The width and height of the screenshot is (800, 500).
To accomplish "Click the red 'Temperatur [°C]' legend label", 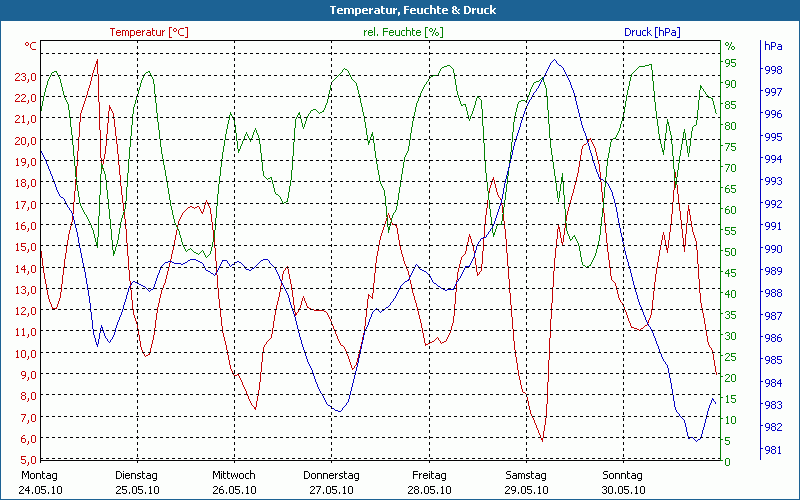I will coord(149,32).
